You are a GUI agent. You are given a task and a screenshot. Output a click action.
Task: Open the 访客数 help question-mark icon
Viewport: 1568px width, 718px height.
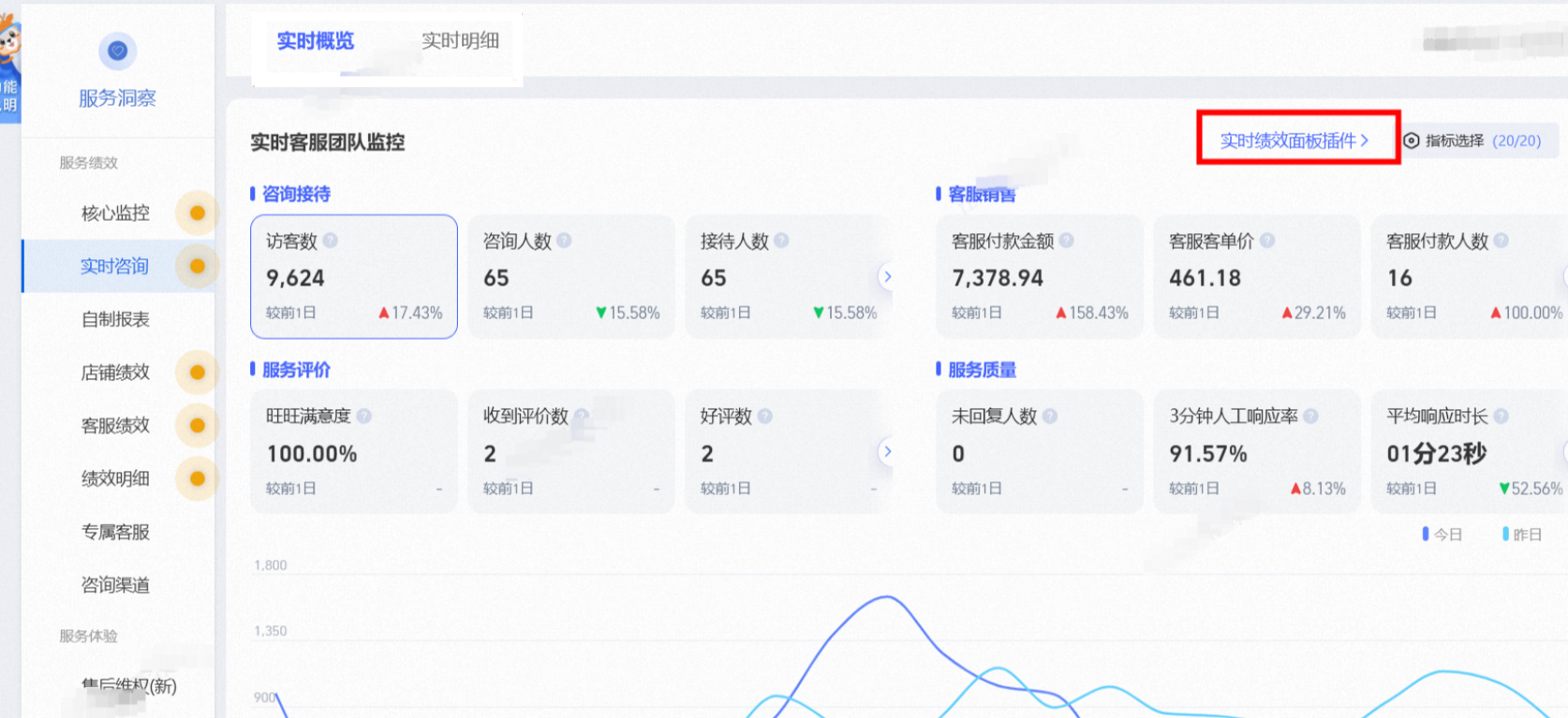pos(330,241)
